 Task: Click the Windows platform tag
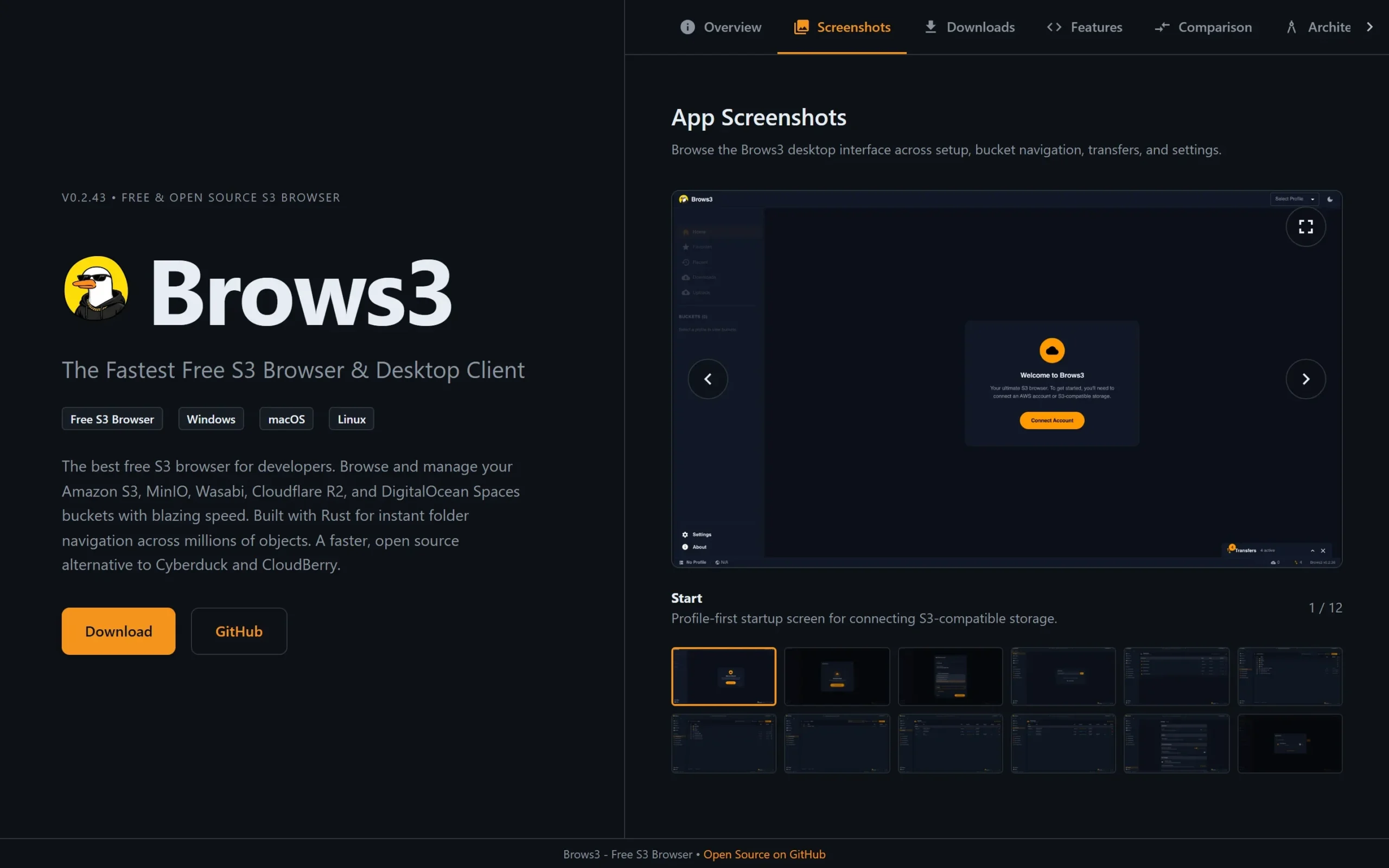pos(211,419)
